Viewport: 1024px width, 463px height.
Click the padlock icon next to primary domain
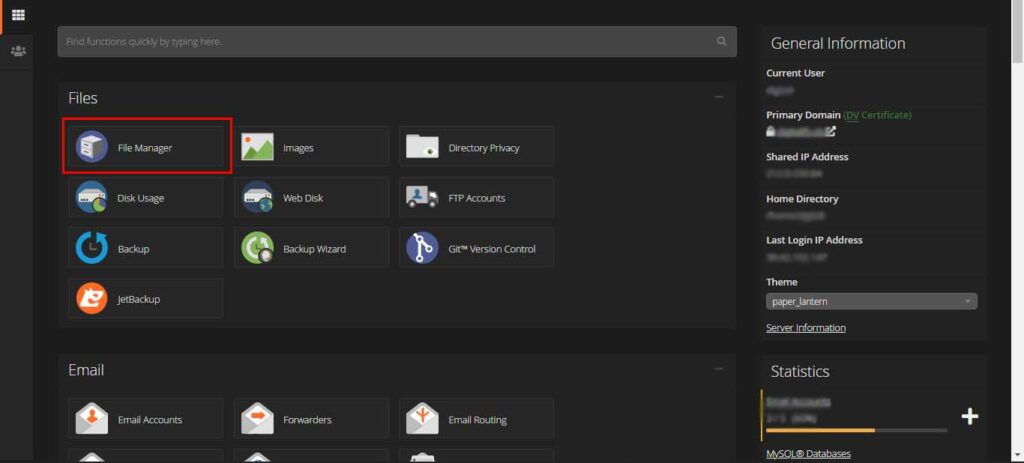click(x=771, y=131)
